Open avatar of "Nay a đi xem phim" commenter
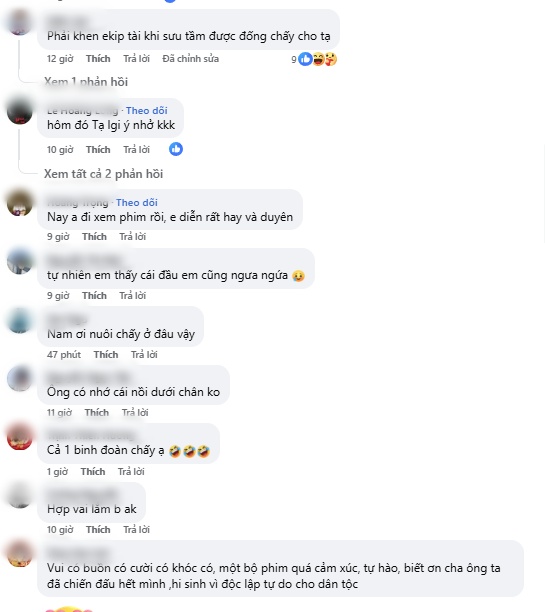This screenshot has height=612, width=545. click(20, 203)
